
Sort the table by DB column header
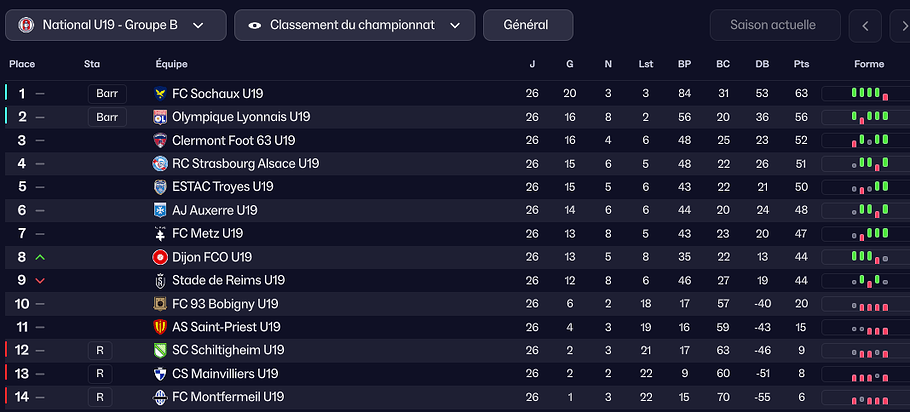pos(762,64)
